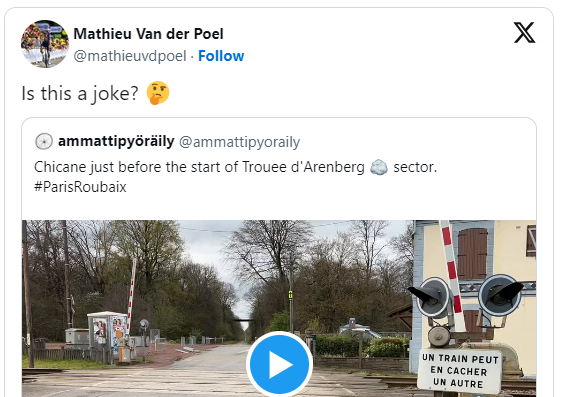Open the @ammattipyorailly handle in quoted tweet

240,142
